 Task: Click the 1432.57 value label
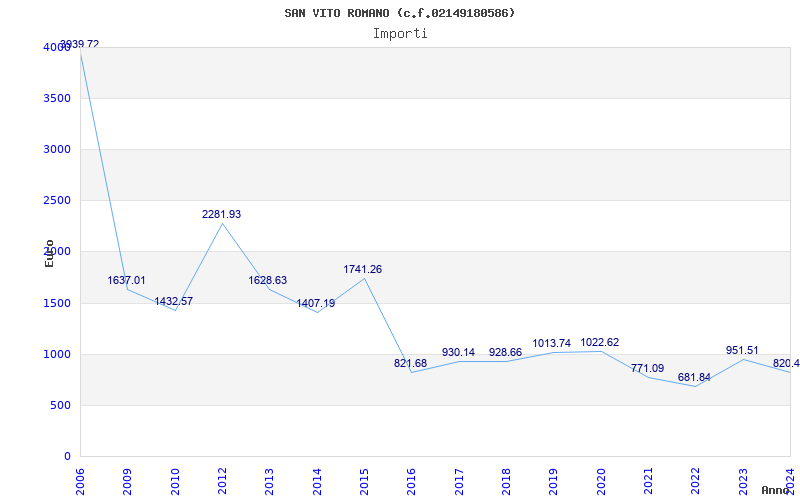173,302
